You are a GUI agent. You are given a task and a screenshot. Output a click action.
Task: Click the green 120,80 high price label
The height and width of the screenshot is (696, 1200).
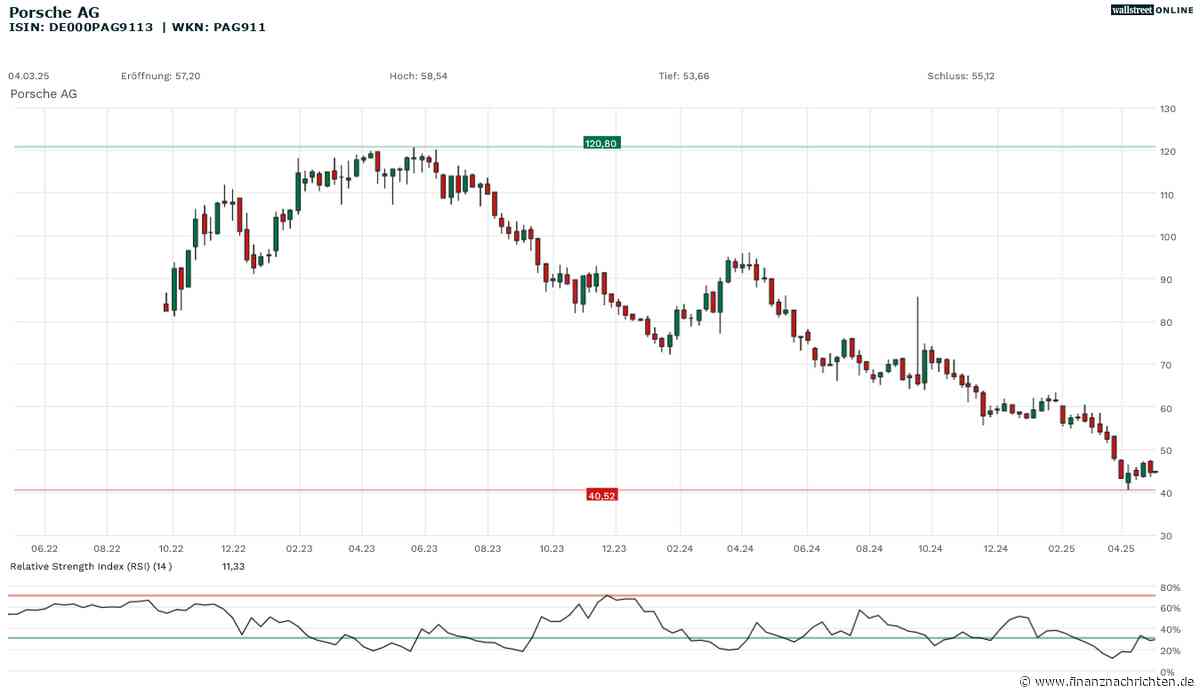tap(602, 144)
